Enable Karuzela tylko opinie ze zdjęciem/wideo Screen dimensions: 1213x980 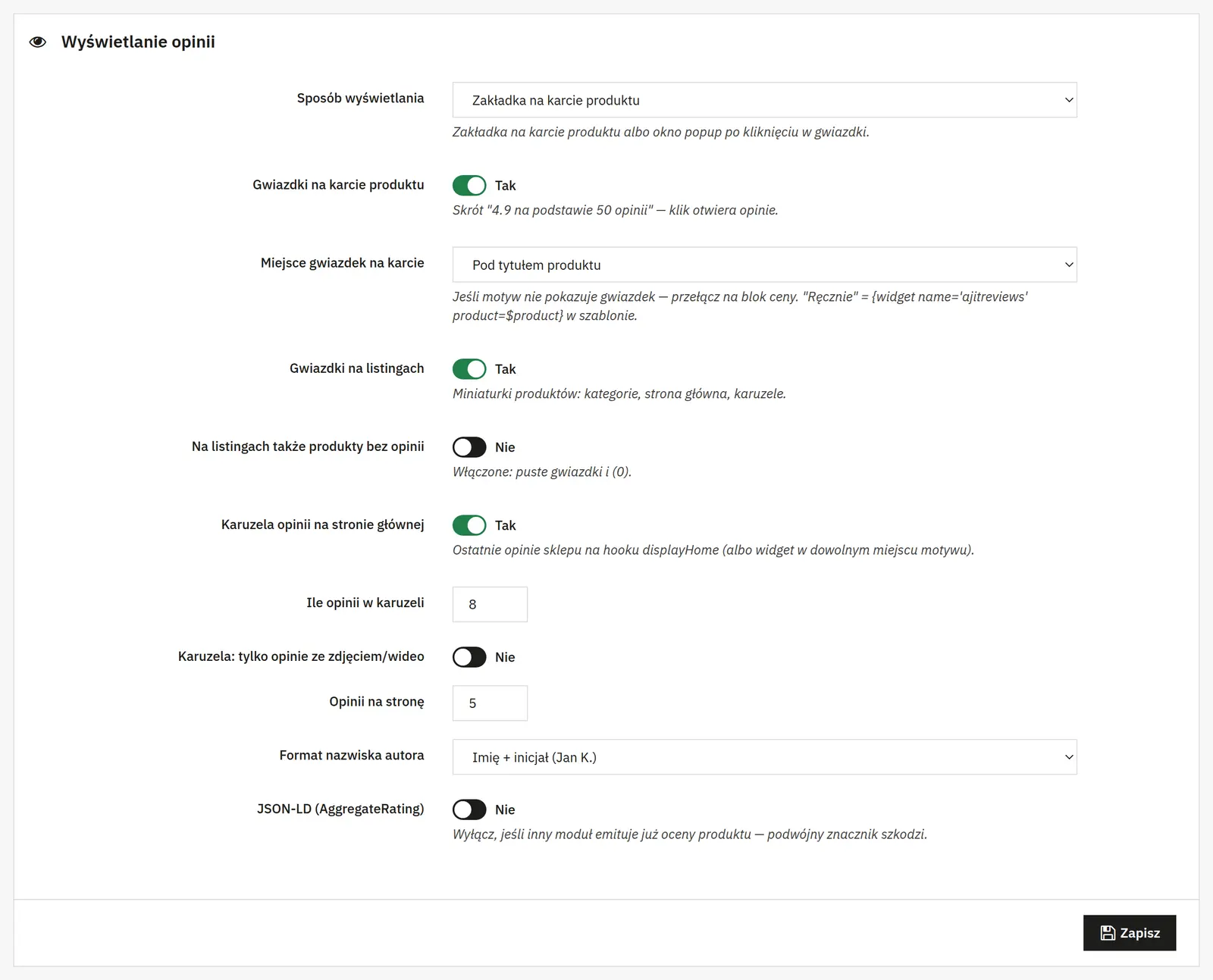(x=469, y=657)
